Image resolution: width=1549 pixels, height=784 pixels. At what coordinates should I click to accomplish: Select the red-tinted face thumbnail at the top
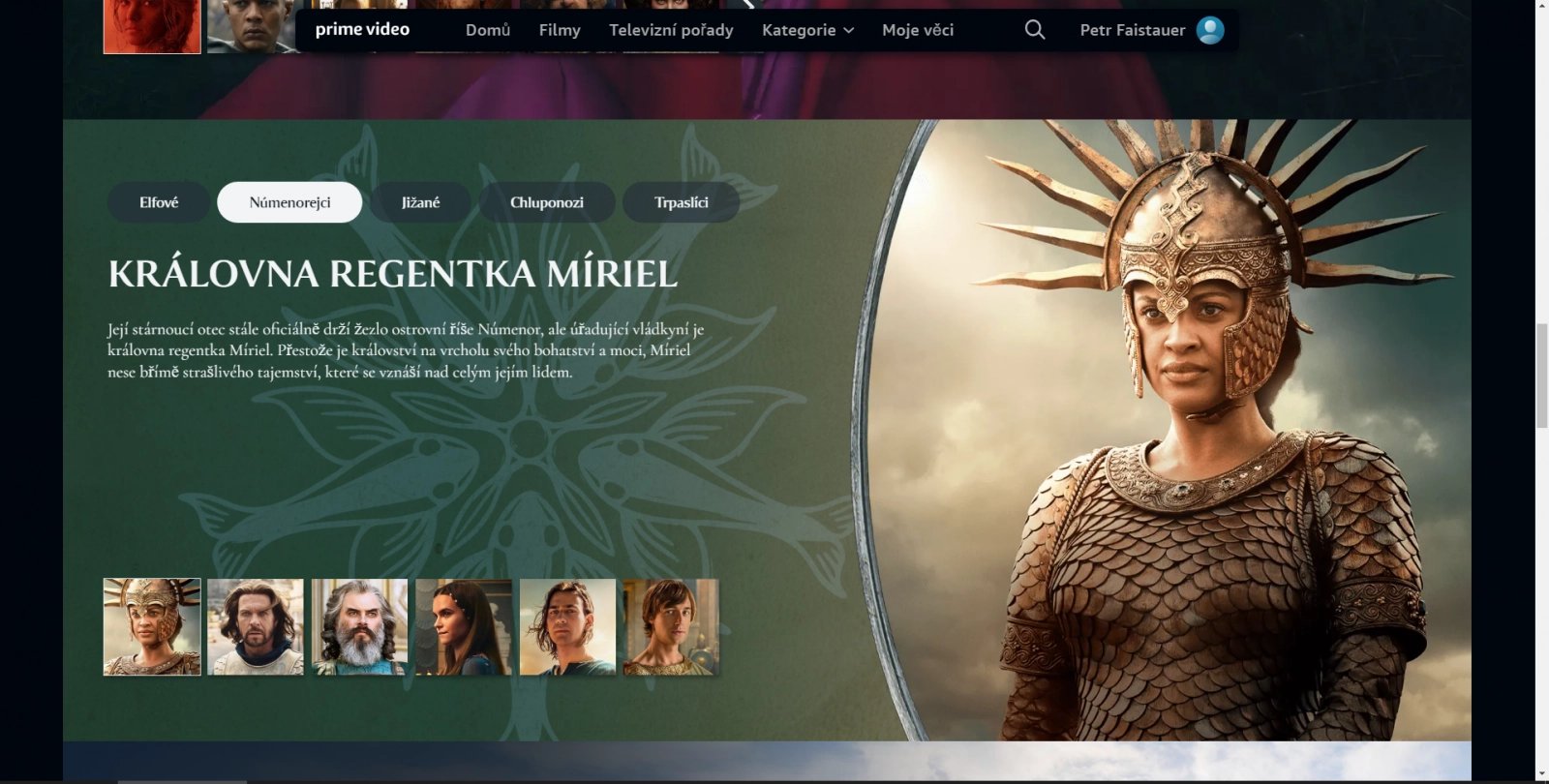tap(152, 26)
